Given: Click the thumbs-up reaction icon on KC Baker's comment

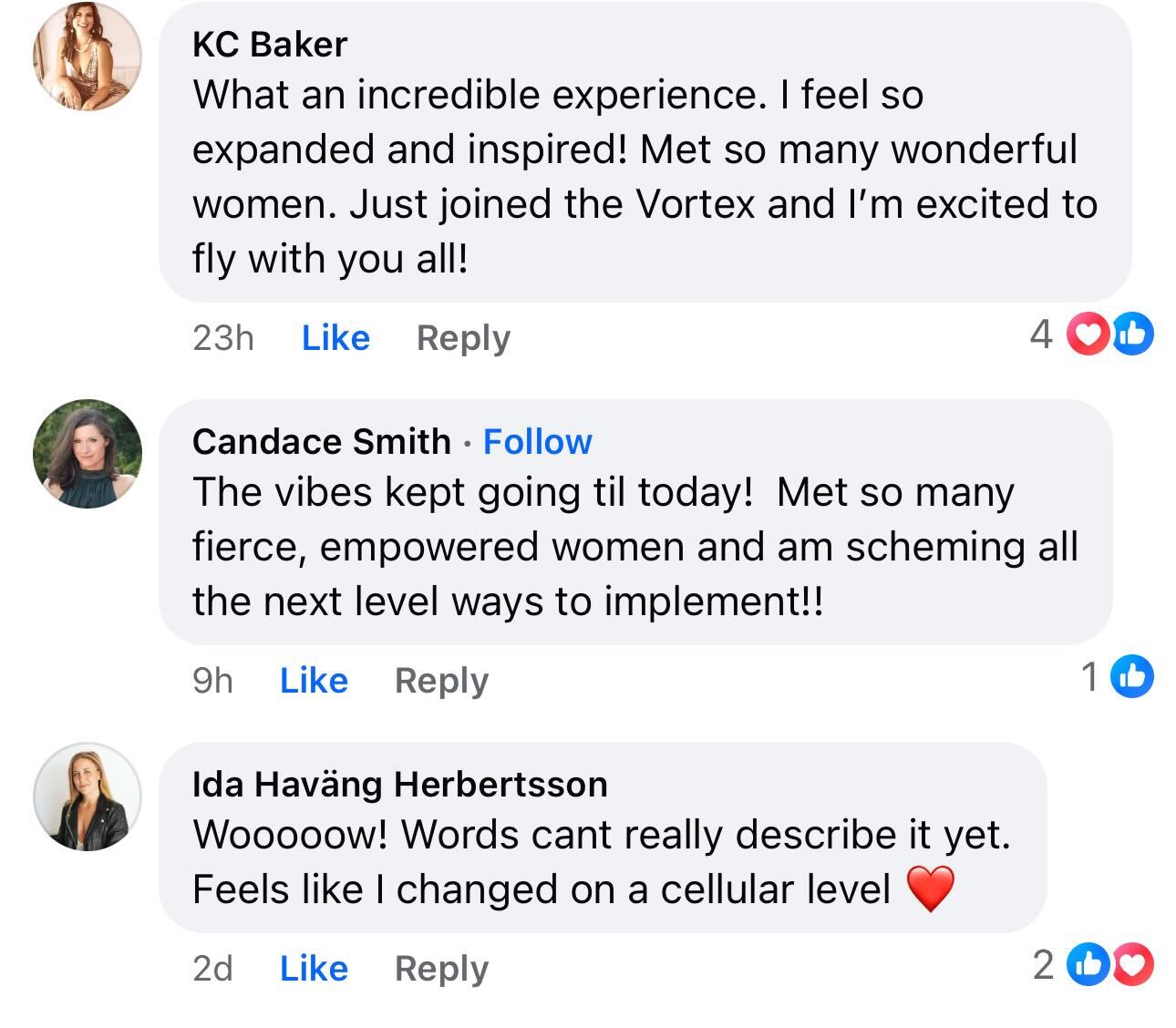Looking at the screenshot, I should point(1131,334).
